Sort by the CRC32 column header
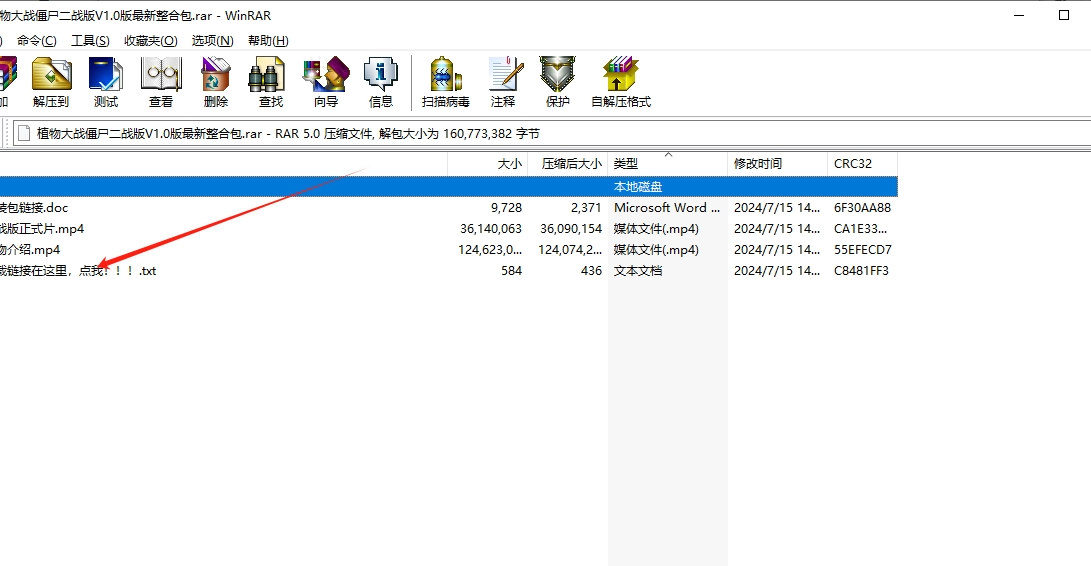 863,164
